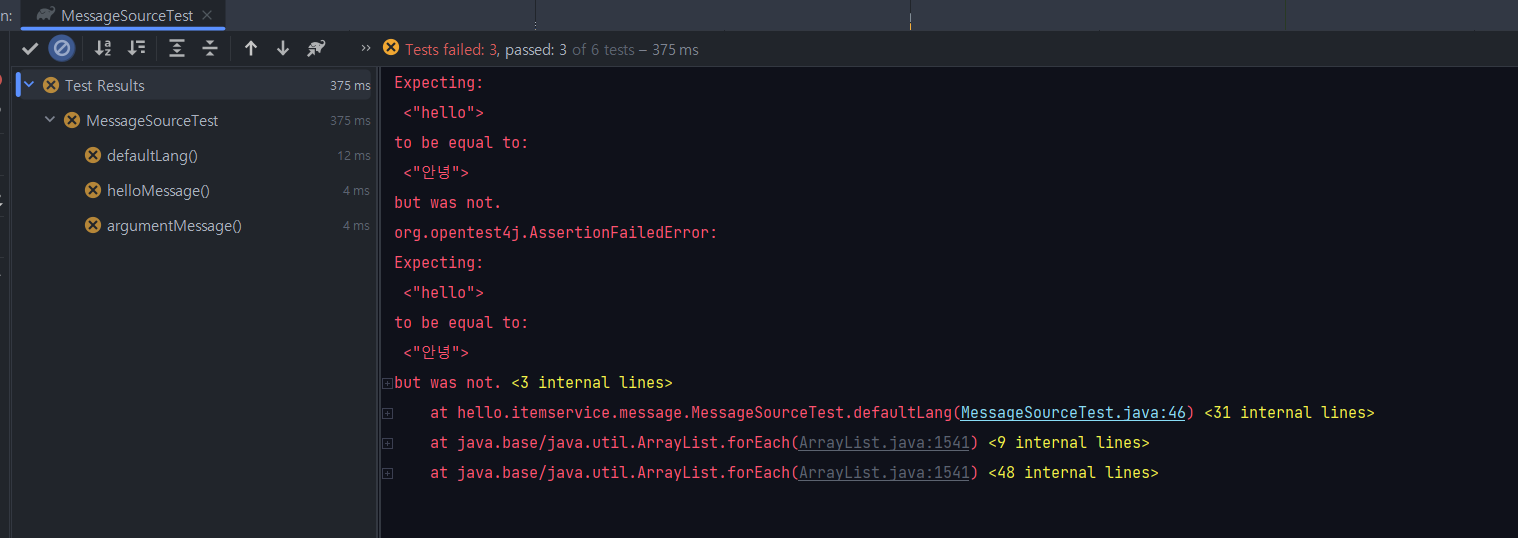Click the Gradle elephant toolbar icon
Viewport: 1518px width, 538px height.
[317, 48]
